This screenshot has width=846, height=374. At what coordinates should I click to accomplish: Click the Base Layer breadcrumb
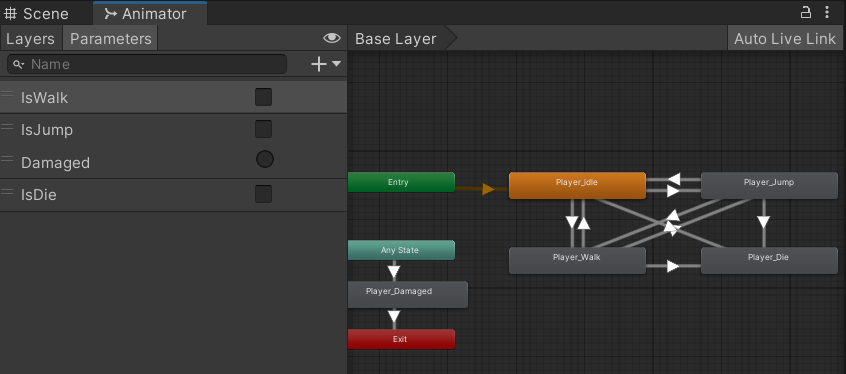[395, 39]
